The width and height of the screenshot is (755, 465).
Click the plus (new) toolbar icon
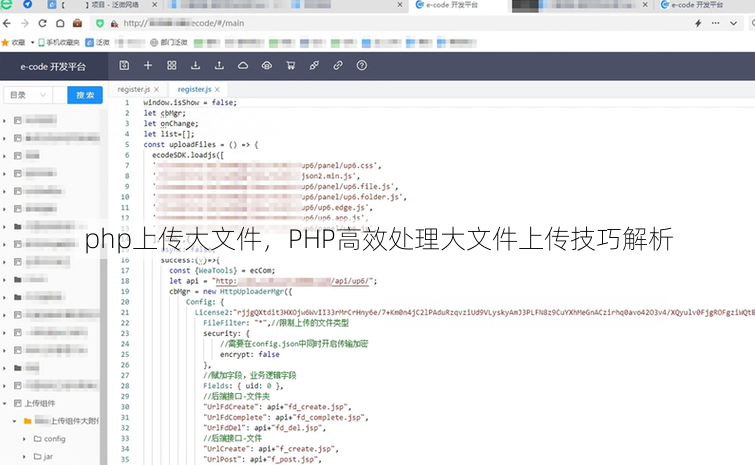coord(148,65)
